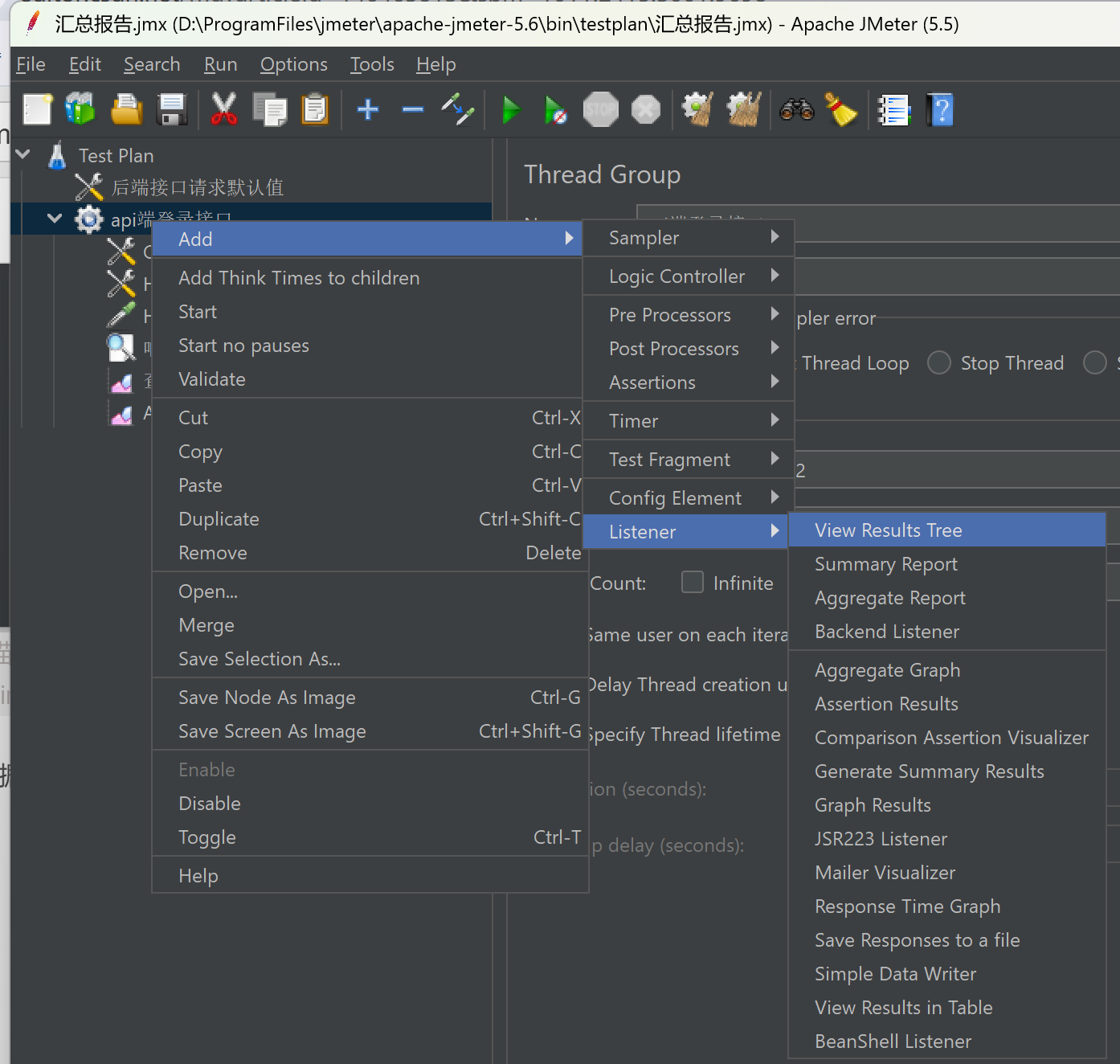Click the Search binoculars icon
The height and width of the screenshot is (1064, 1120).
(796, 110)
